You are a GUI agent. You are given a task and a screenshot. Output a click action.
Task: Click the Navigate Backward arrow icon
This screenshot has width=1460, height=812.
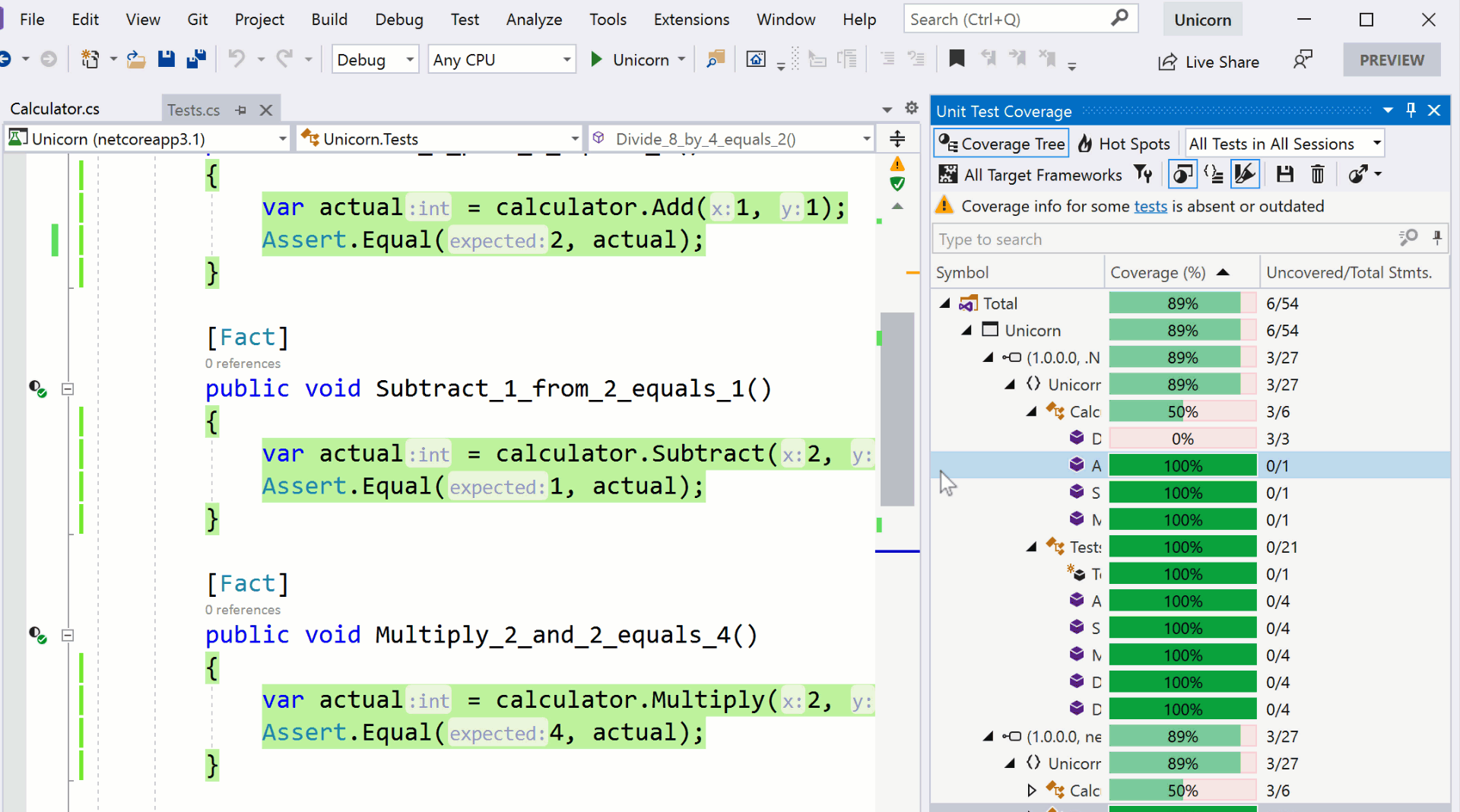[6, 59]
